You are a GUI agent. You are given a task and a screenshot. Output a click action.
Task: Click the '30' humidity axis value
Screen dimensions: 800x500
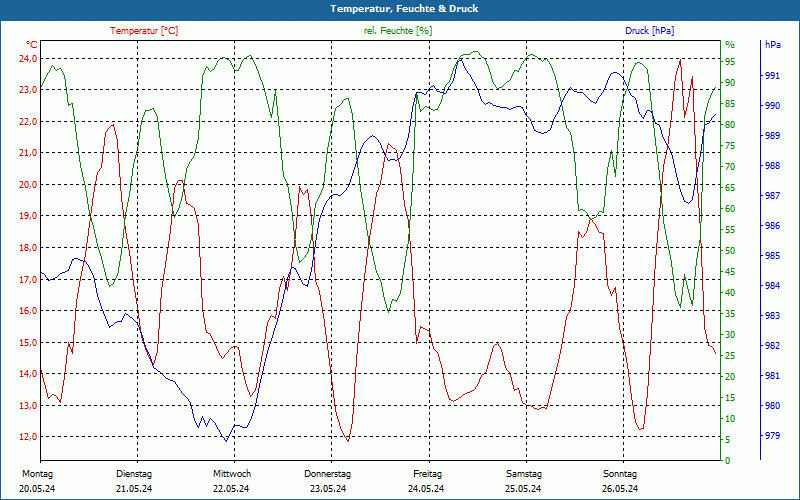[x=731, y=335]
